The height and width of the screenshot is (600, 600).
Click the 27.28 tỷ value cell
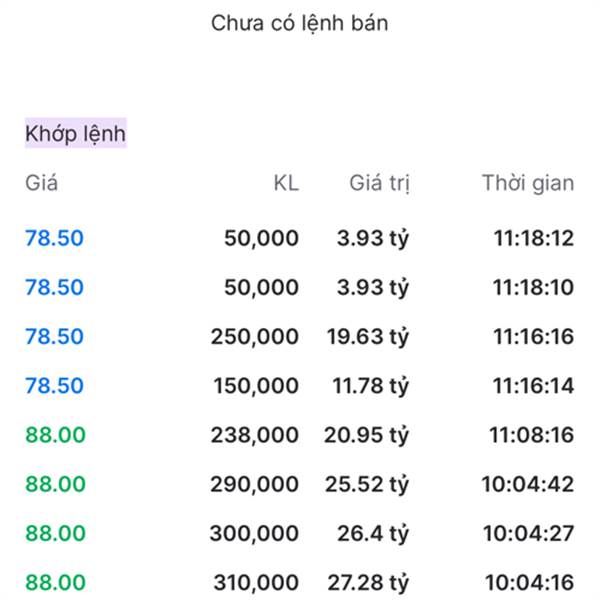(x=368, y=582)
